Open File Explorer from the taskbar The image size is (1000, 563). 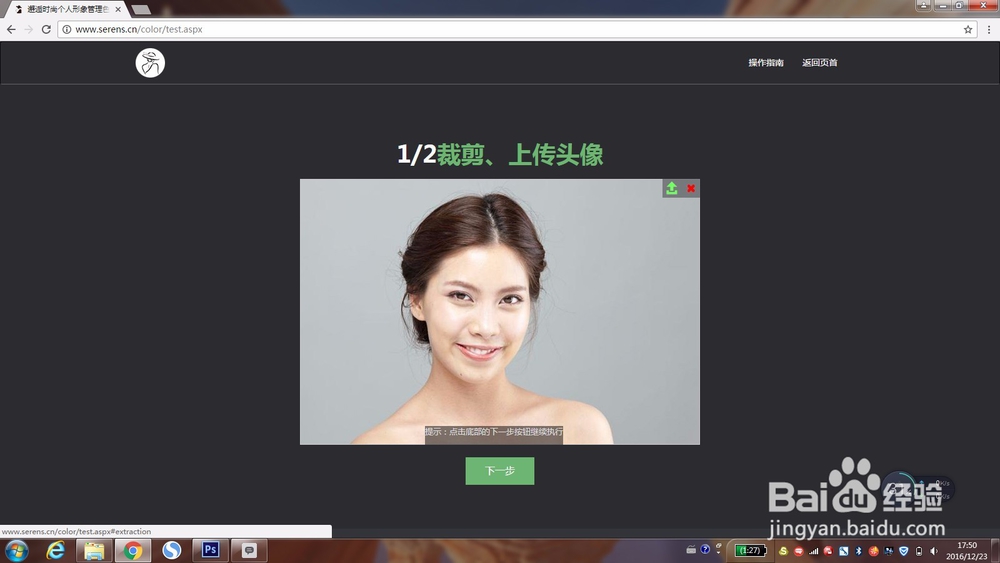(94, 550)
